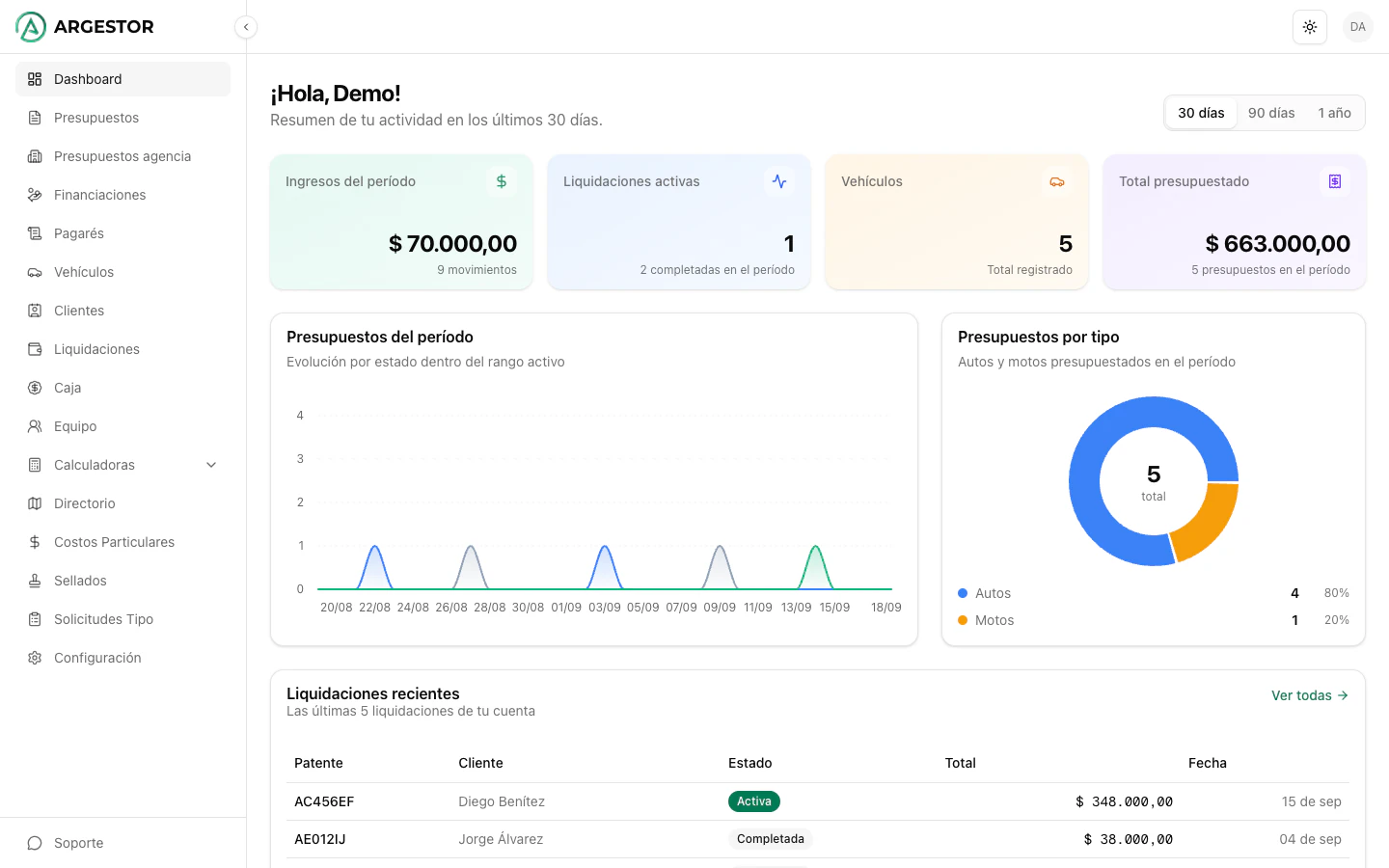Click the Sellados stamp icon
The image size is (1389, 868).
click(35, 581)
